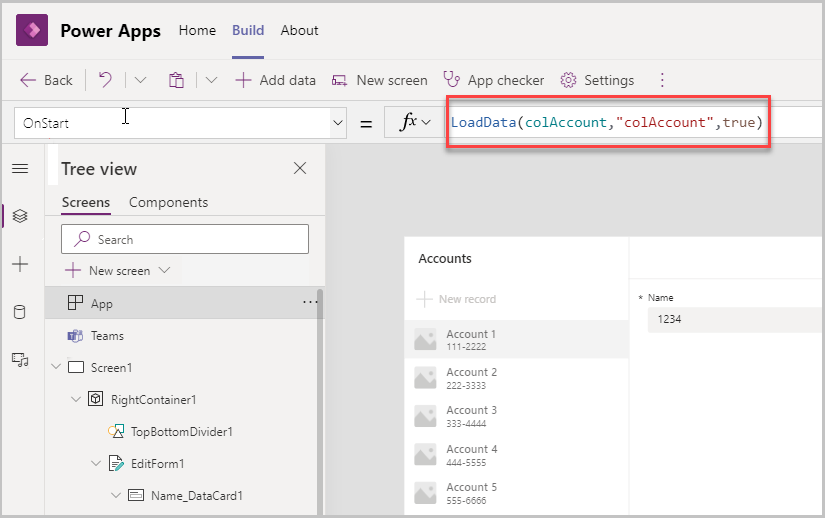Open the About tab
Viewport: 825px width, 518px height.
coord(299,31)
